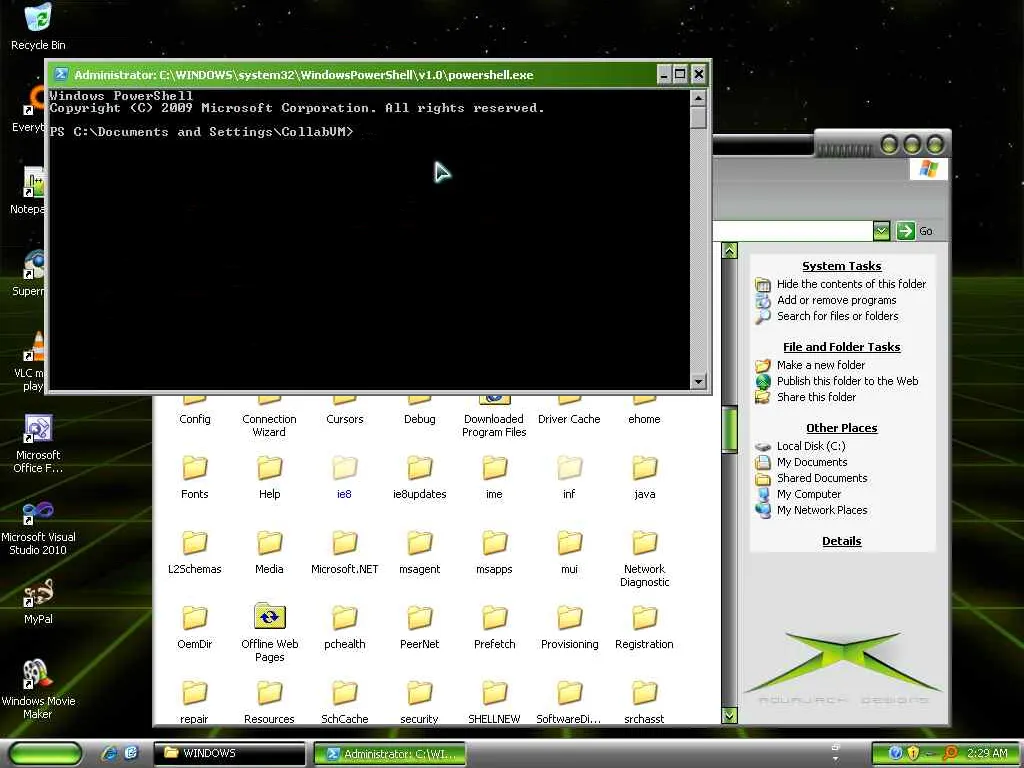Select the Provisioning folder icon
Screen dimensions: 1024x768
pos(569,618)
